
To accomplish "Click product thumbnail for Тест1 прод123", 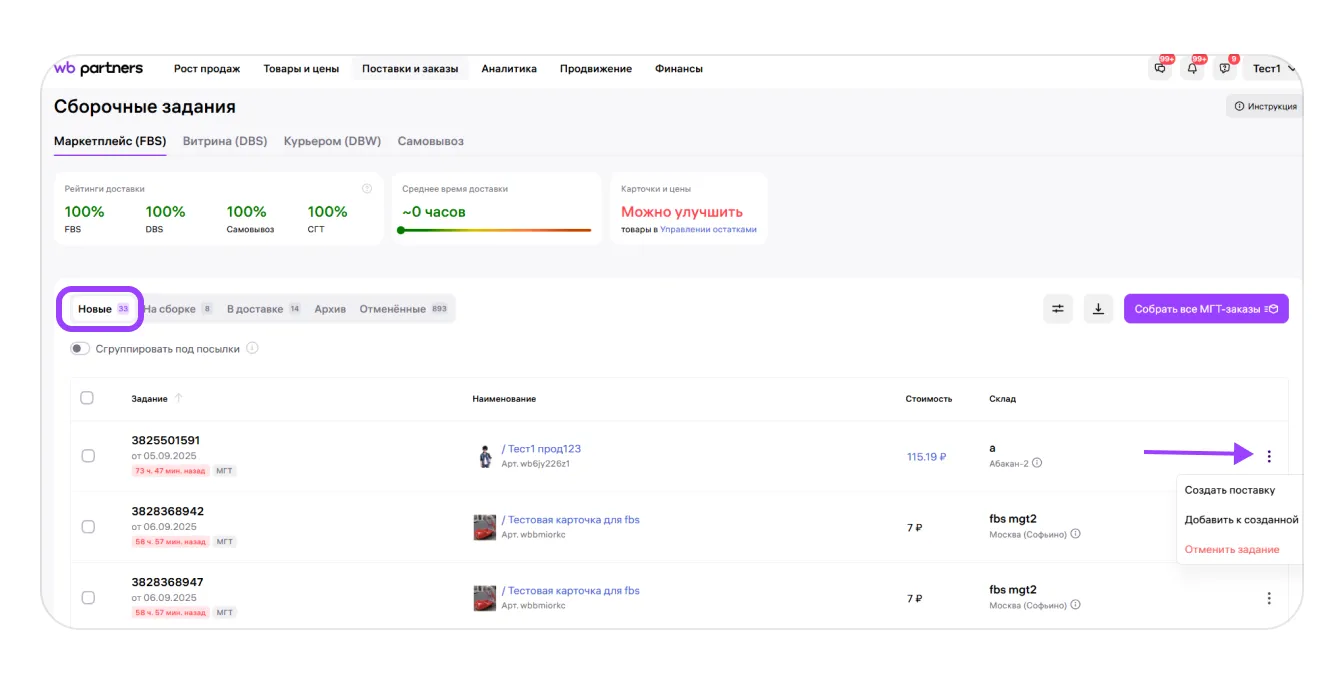I will 485,457.
